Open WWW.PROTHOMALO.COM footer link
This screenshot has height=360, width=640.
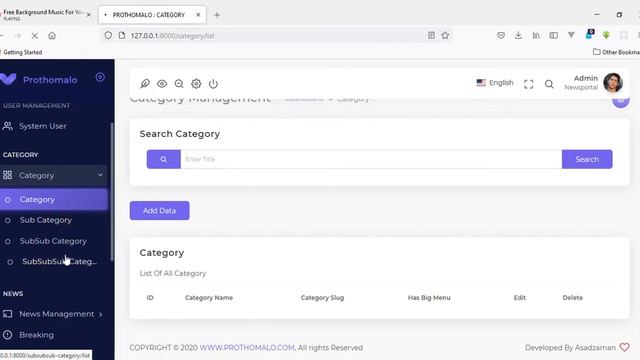[247, 348]
